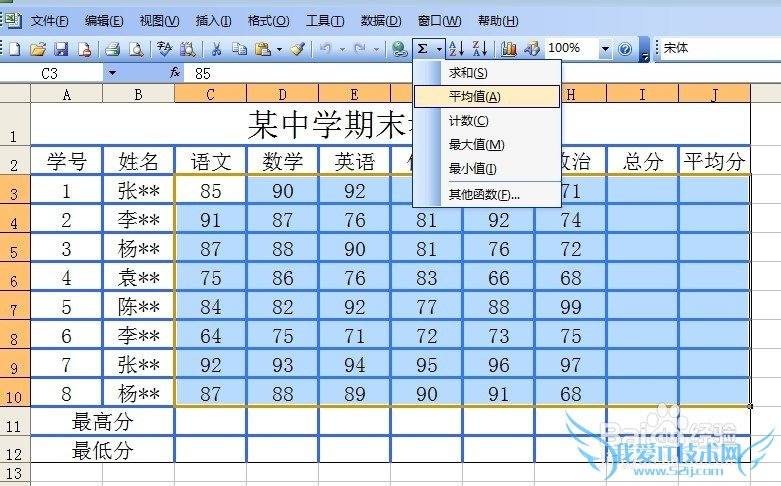Open the zoom percentage dropdown arrow
Viewport: 781px width, 486px height.
(605, 49)
